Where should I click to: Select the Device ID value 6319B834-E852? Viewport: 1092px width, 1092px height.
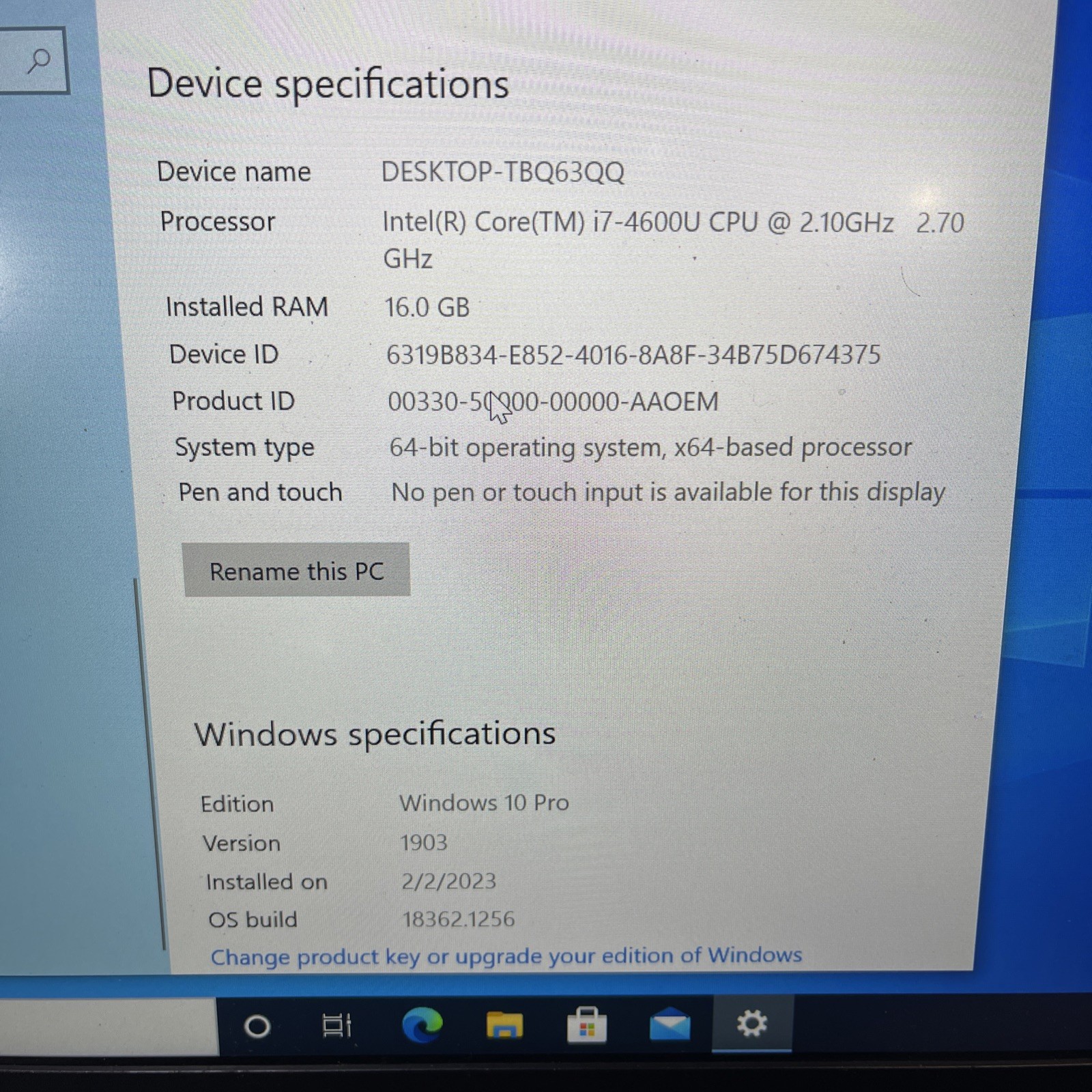pos(633,355)
